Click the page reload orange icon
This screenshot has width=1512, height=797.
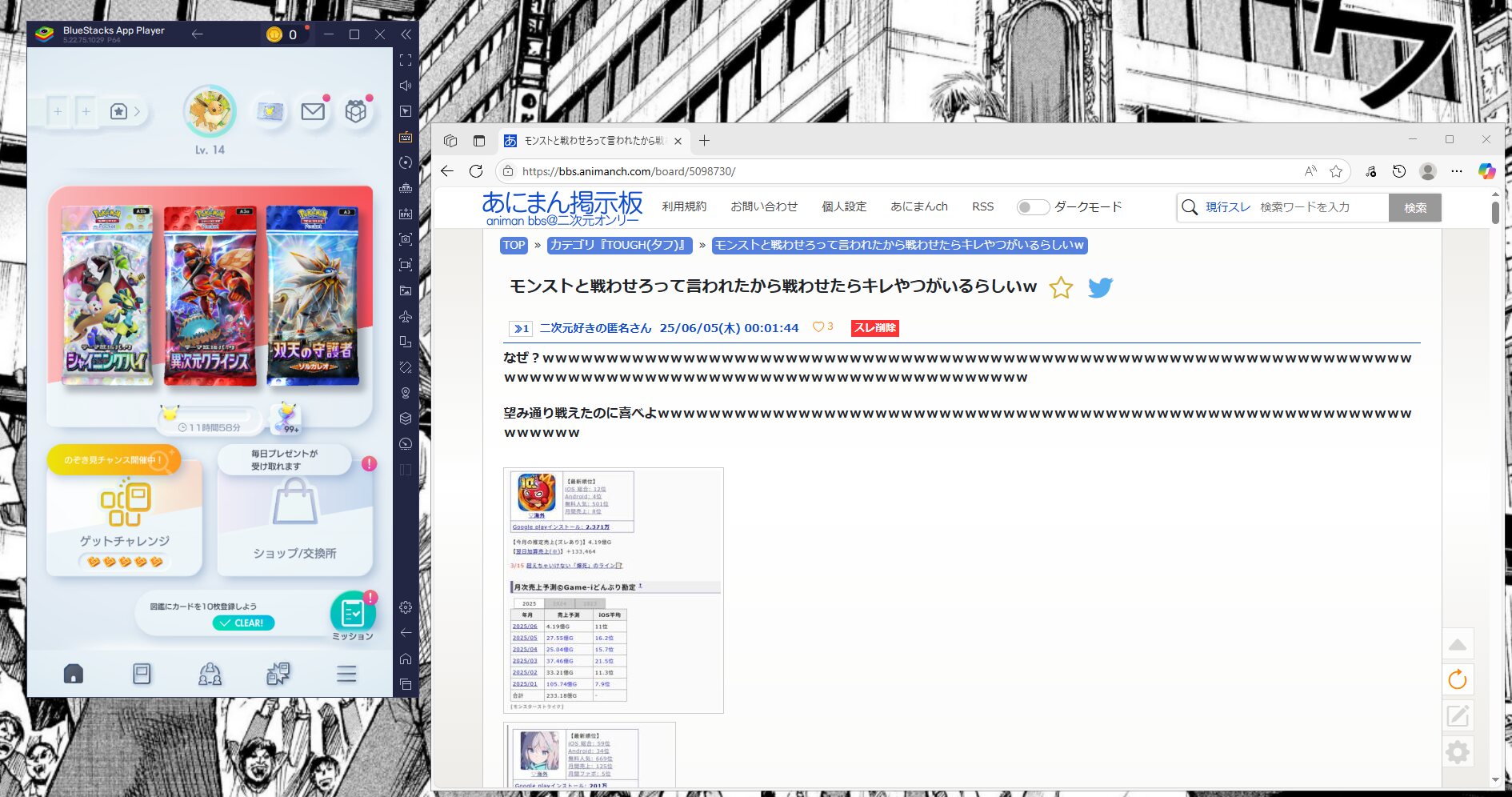1457,680
